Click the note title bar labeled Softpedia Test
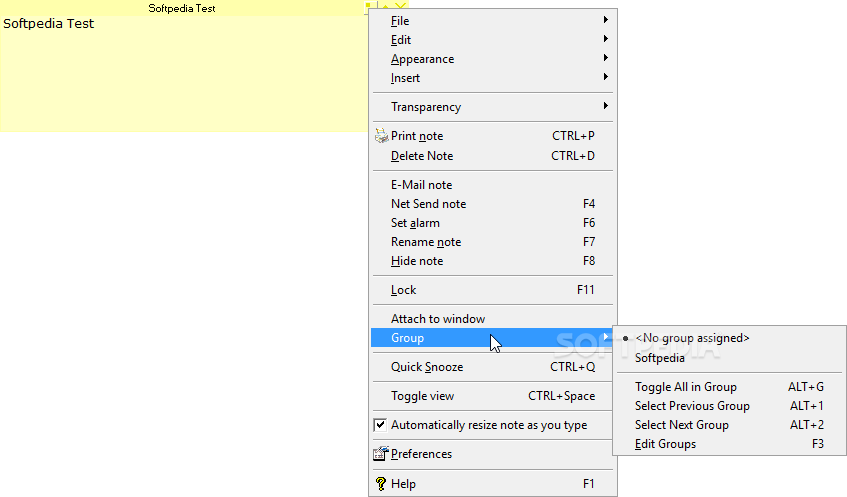 (x=182, y=8)
